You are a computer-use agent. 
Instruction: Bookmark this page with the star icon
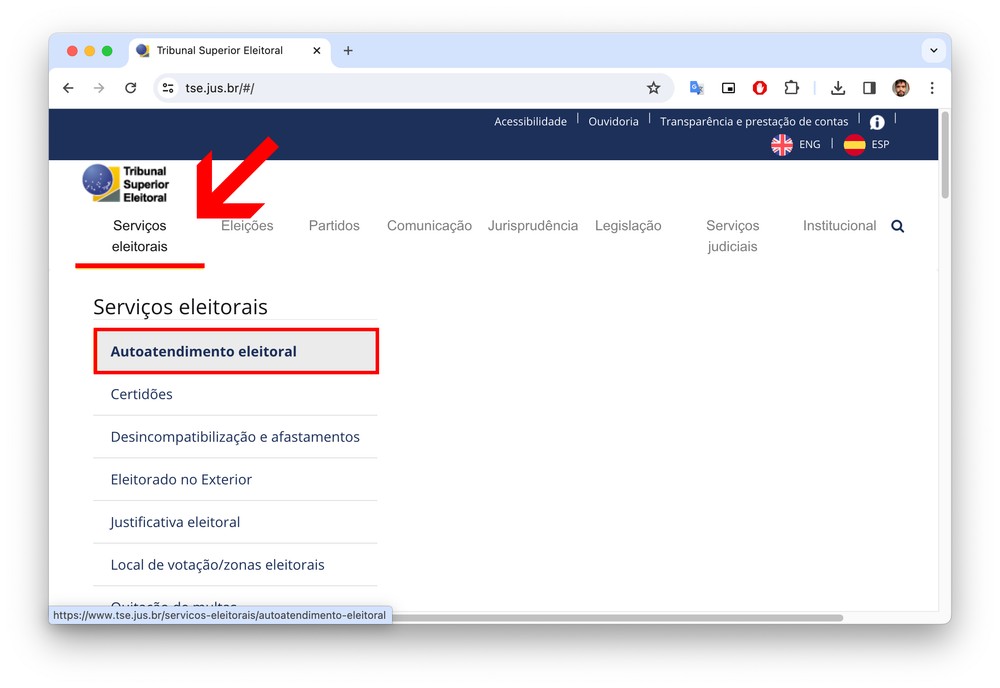(653, 88)
